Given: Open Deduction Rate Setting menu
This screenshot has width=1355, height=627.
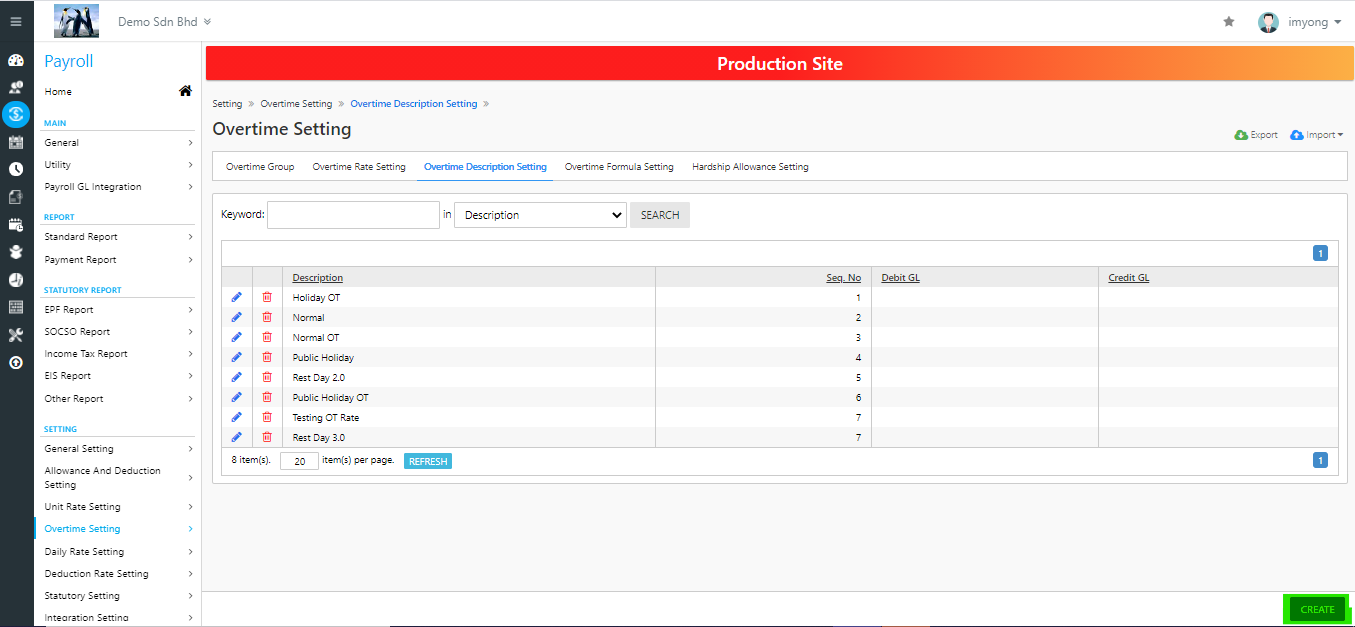Looking at the screenshot, I should coord(118,574).
